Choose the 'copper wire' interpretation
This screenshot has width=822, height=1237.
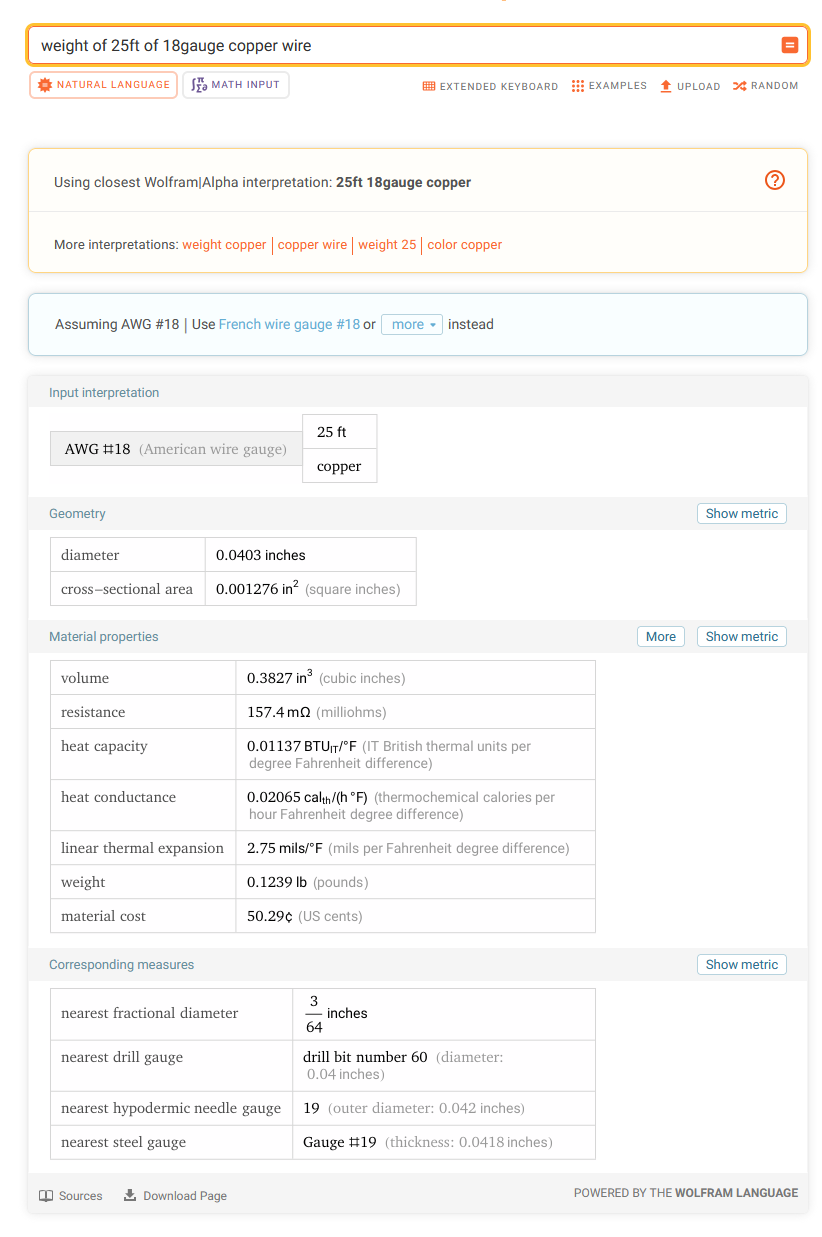[312, 245]
